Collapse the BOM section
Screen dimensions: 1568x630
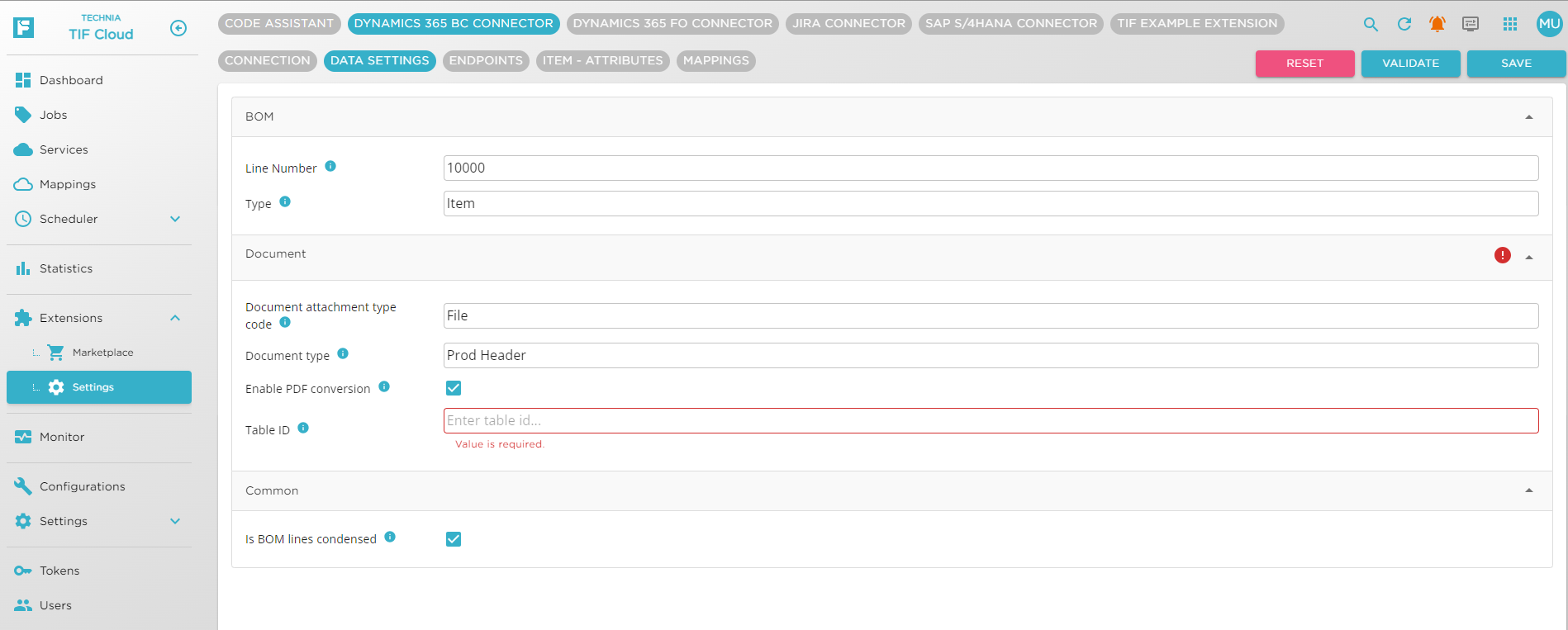pos(1528,117)
